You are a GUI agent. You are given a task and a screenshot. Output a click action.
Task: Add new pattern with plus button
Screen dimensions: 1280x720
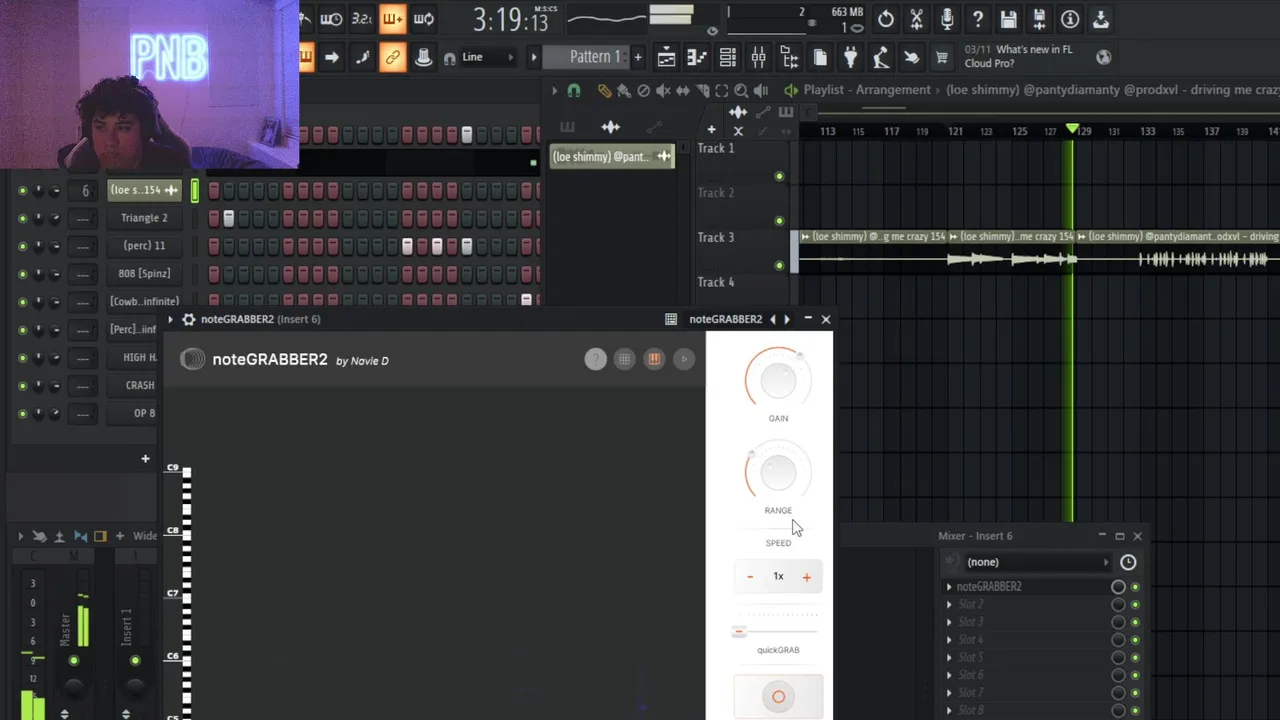tap(638, 57)
